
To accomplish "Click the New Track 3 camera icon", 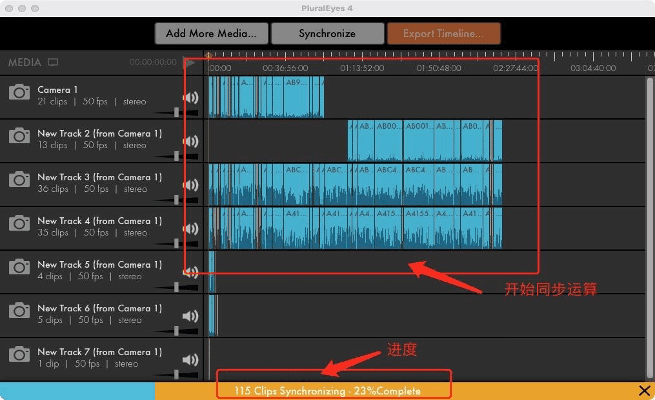I will pos(20,180).
